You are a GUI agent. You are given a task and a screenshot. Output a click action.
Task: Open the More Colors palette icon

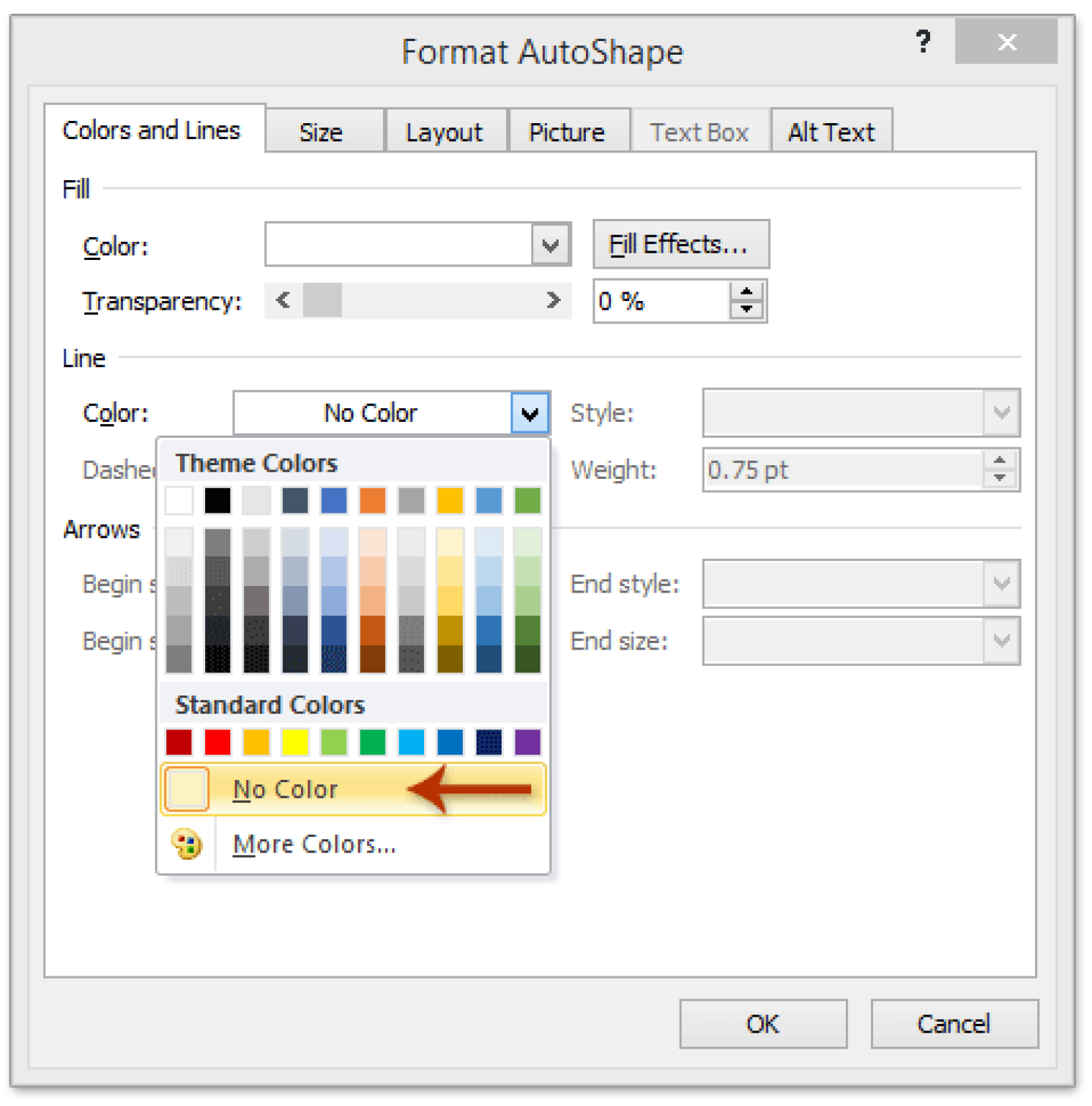pos(186,844)
